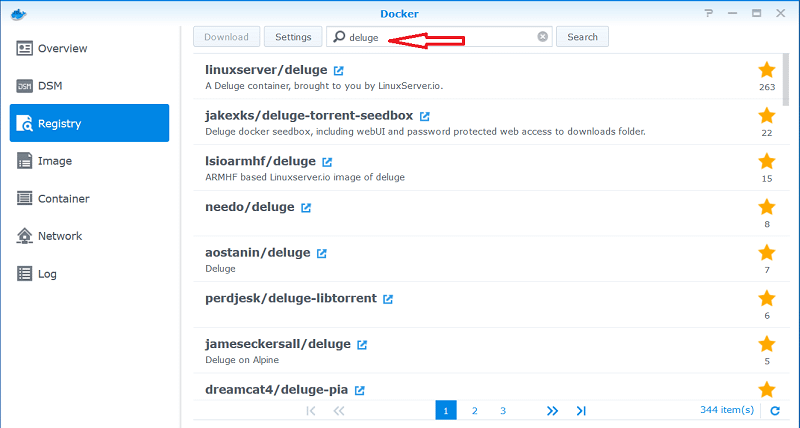Click the Docker whale logo
Screen dimensions: 800x428
click(x=18, y=14)
